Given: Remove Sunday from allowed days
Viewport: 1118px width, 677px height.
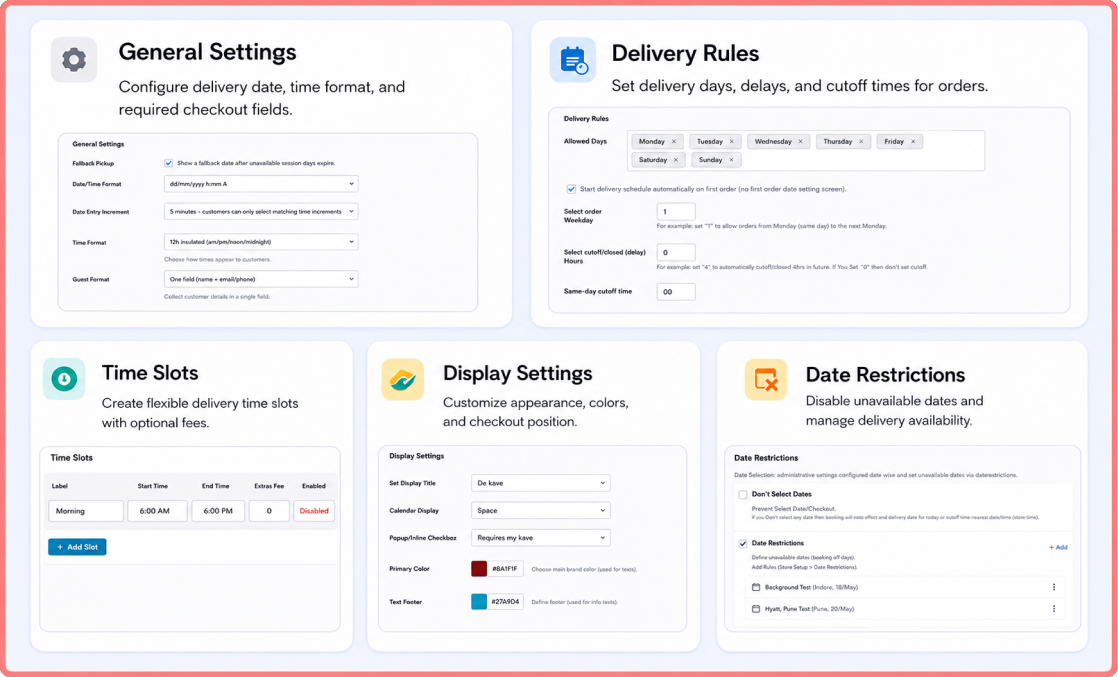Looking at the screenshot, I should pyautogui.click(x=731, y=160).
